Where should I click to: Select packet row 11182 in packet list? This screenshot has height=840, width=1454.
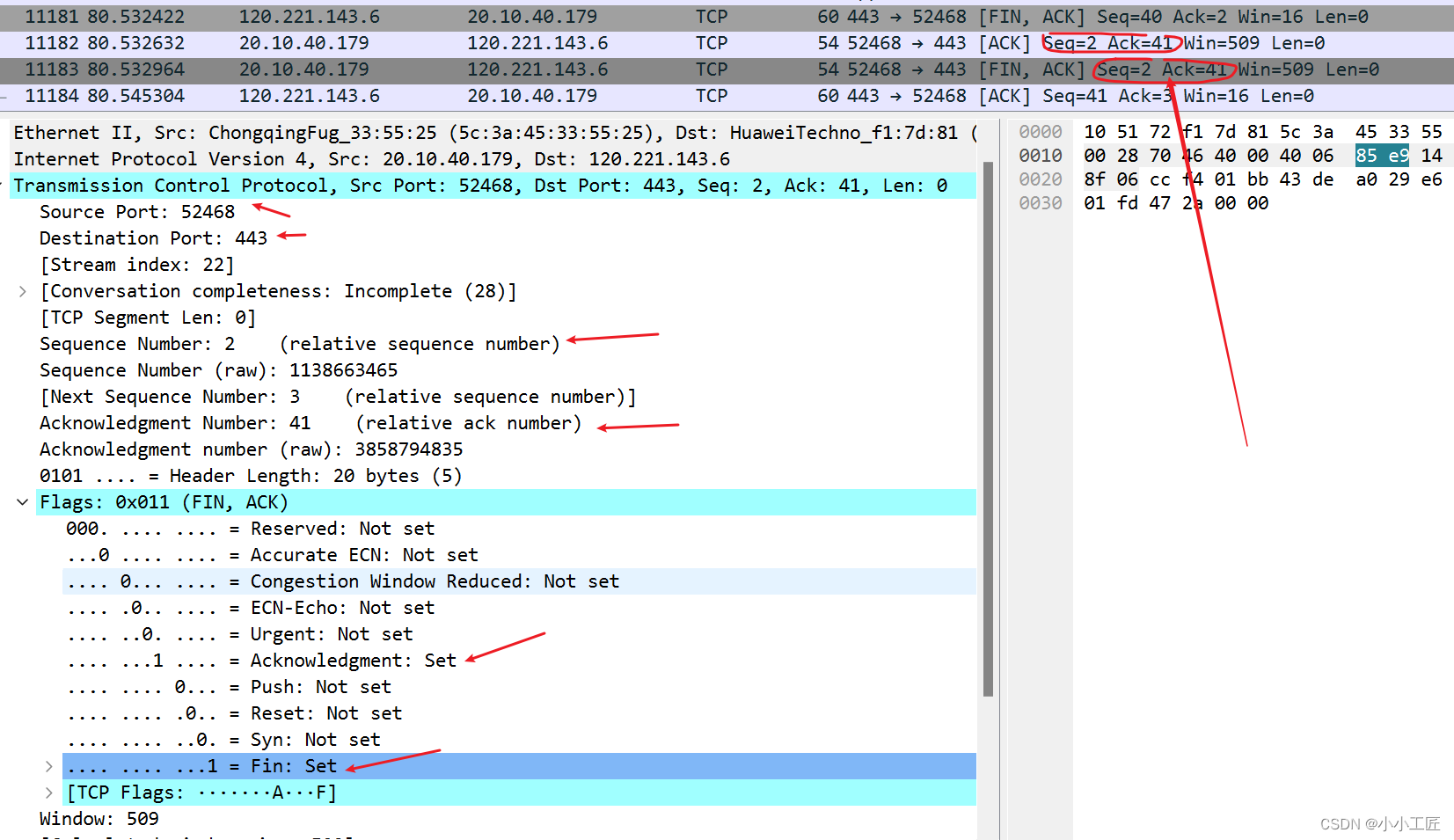coord(727,43)
